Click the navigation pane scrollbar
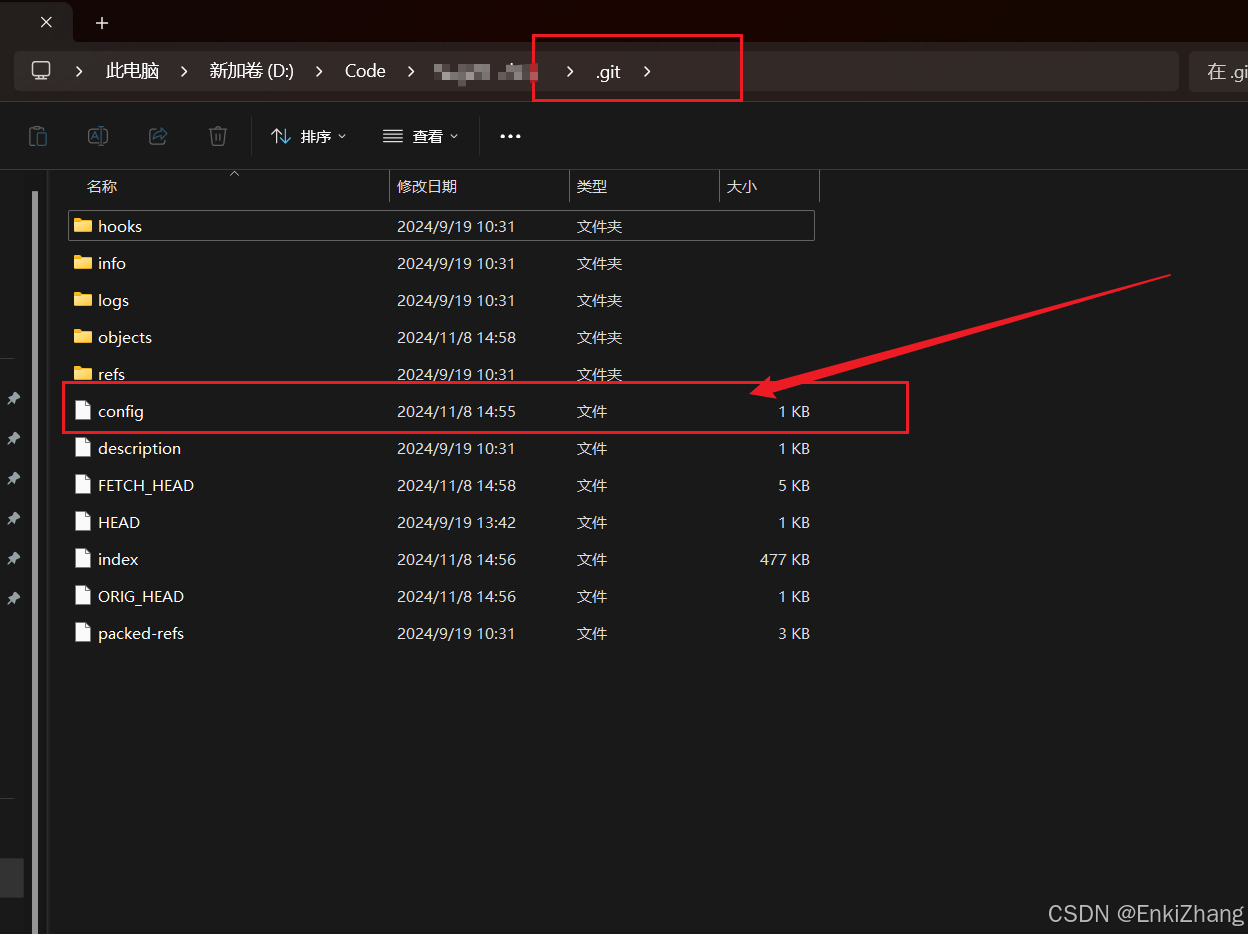This screenshot has width=1248, height=934. pos(35,560)
